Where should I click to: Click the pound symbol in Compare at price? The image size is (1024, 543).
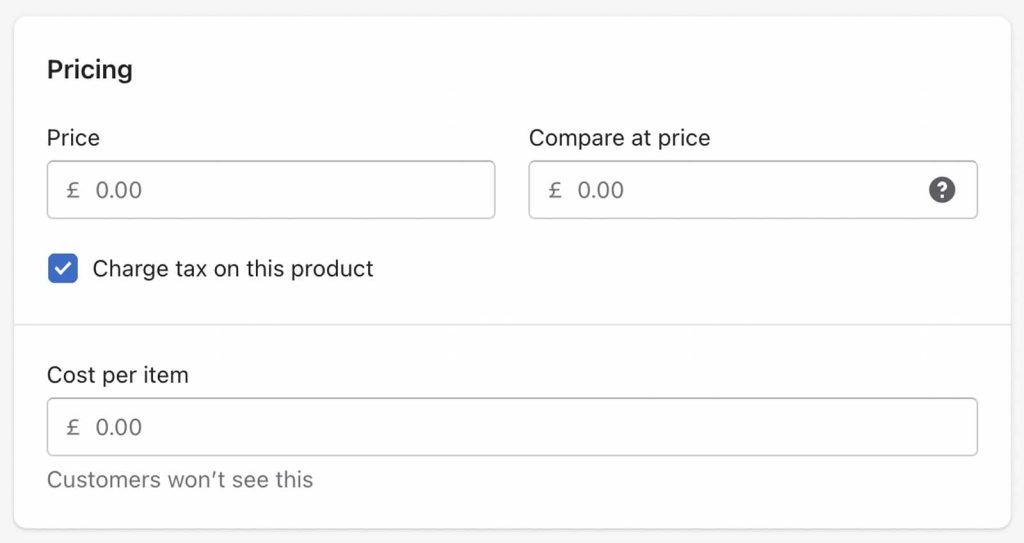(x=555, y=190)
